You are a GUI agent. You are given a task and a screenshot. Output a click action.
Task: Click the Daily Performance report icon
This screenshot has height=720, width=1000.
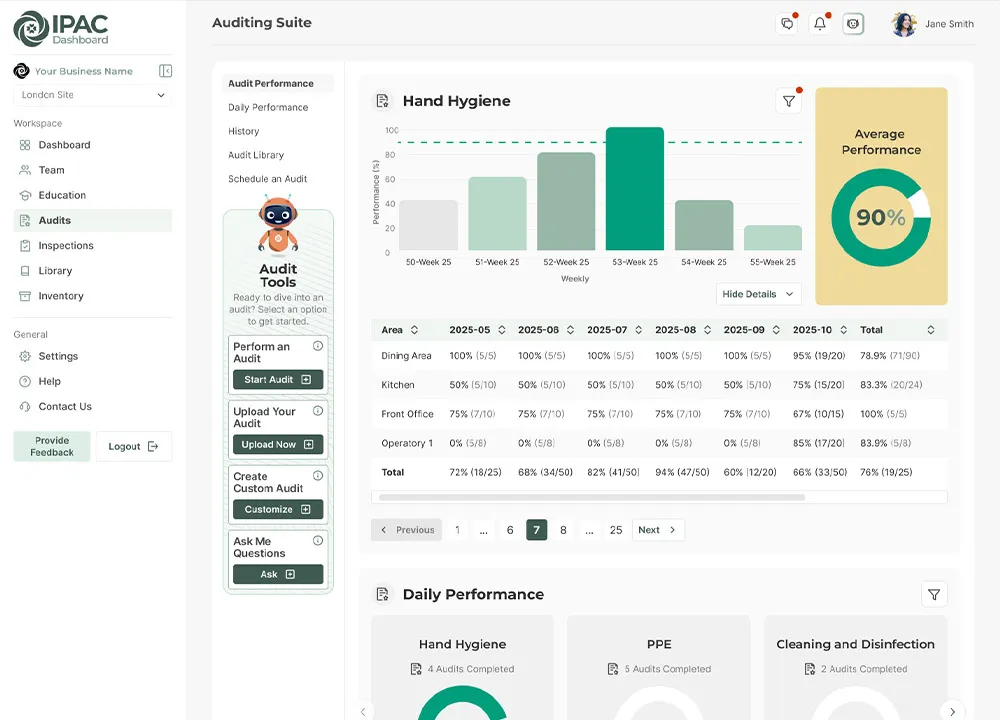[x=383, y=594]
